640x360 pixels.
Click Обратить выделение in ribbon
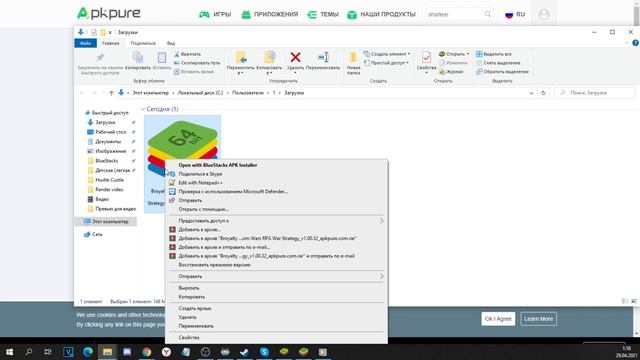point(502,72)
